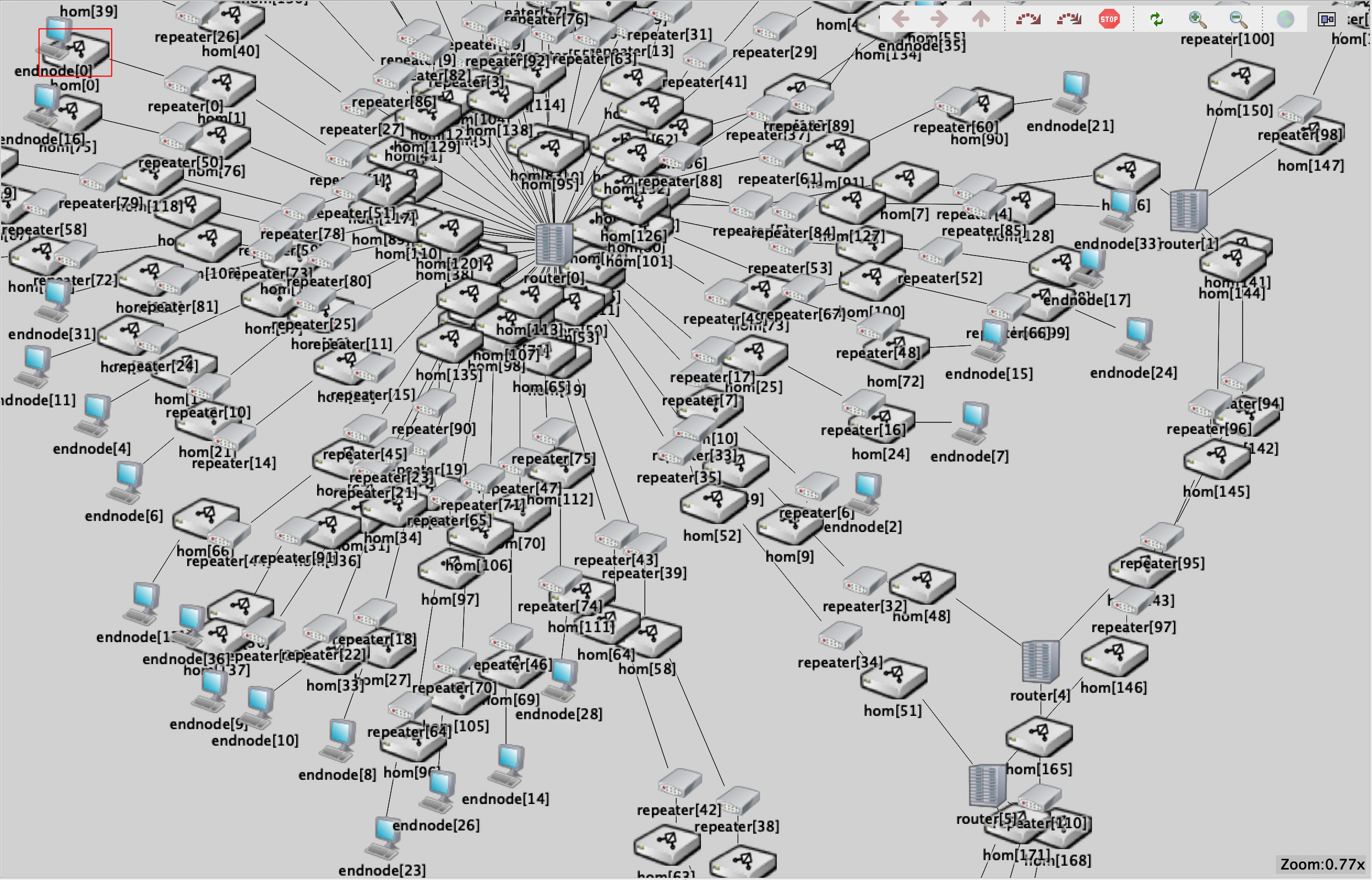This screenshot has width=1372, height=880.
Task: Select the repeater[61] device icon
Action: coord(781,153)
